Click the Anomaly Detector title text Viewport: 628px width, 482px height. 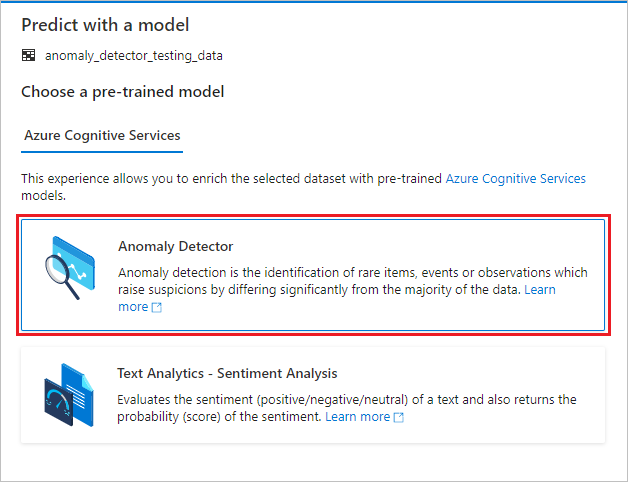[x=176, y=246]
